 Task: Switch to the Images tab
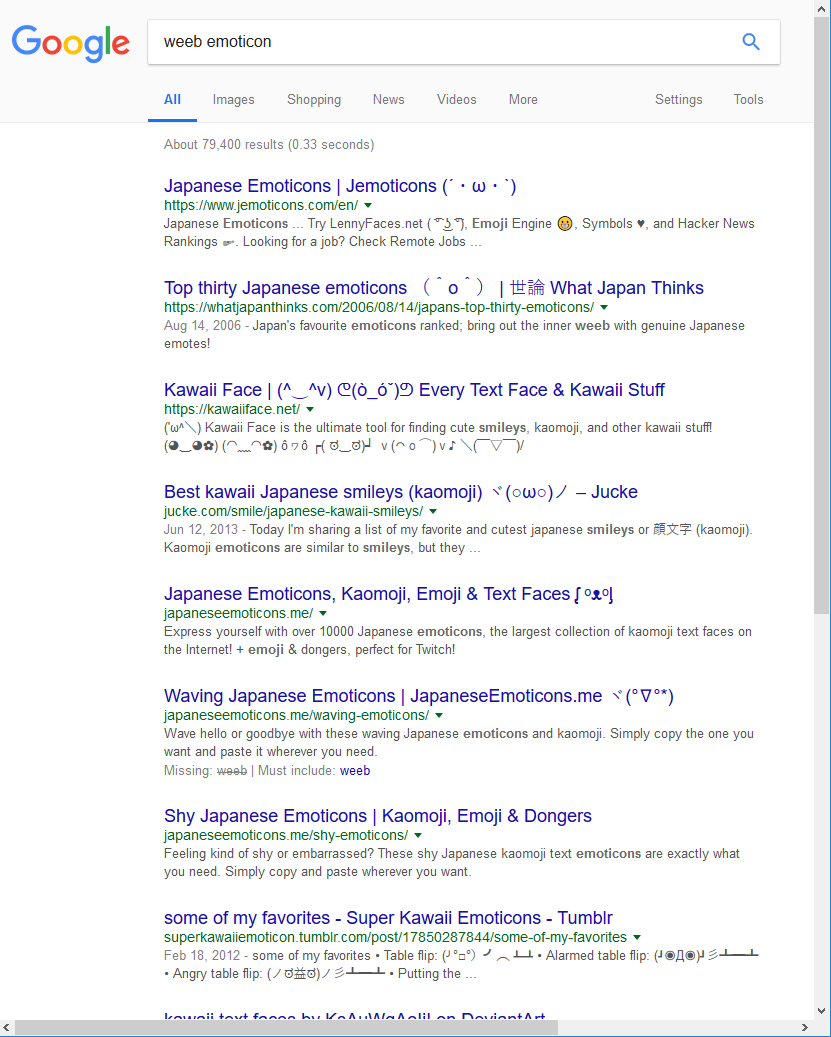point(233,100)
